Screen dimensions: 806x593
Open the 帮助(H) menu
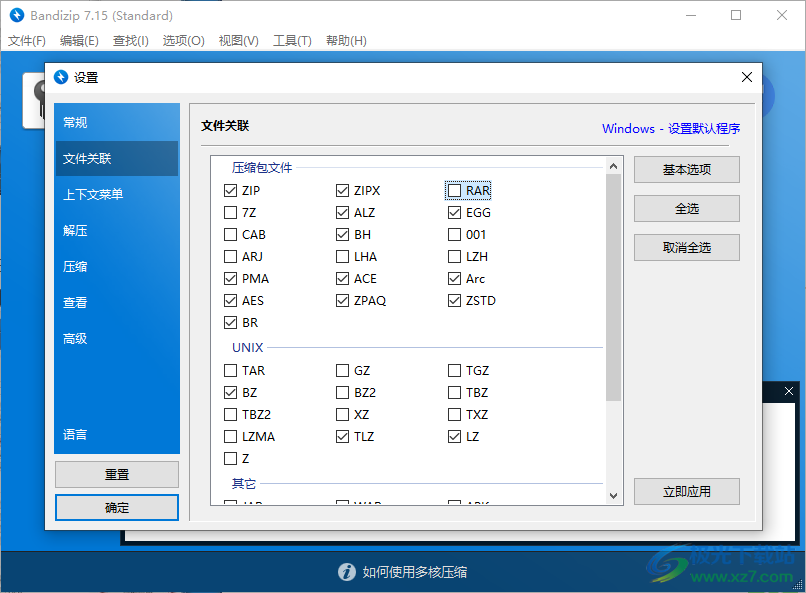coord(346,41)
